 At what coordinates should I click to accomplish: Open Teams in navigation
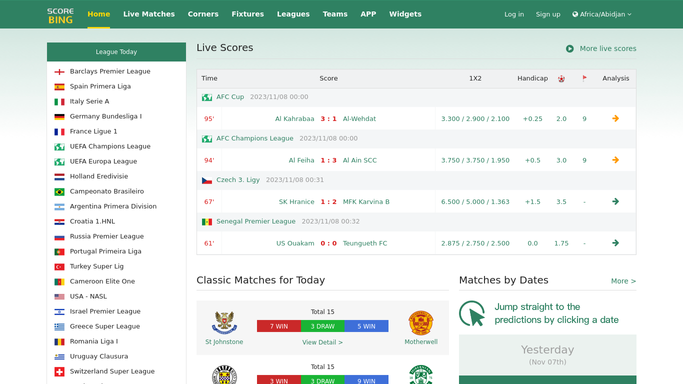click(x=335, y=14)
